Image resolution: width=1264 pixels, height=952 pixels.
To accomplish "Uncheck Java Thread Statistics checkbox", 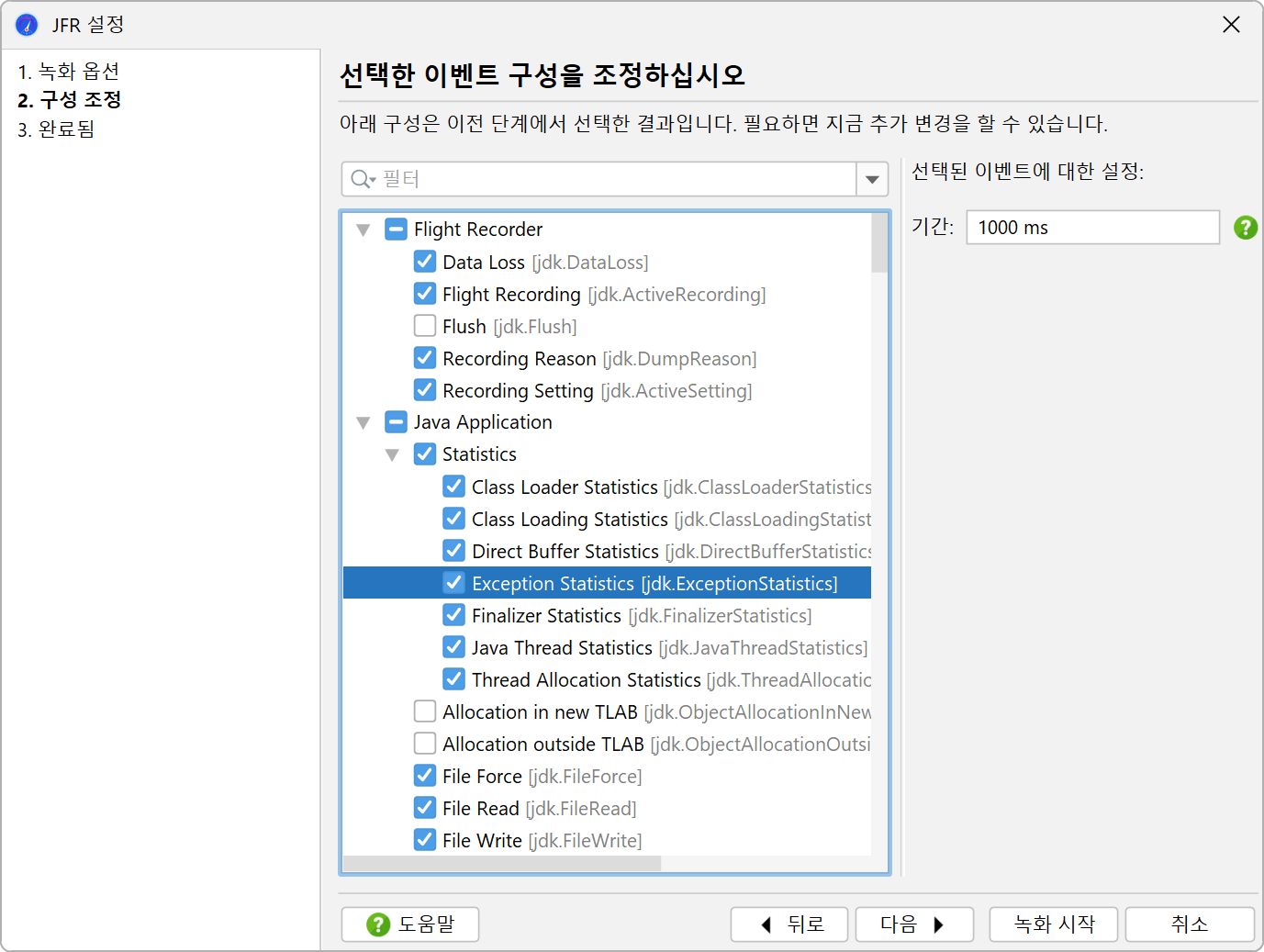I will click(x=453, y=647).
